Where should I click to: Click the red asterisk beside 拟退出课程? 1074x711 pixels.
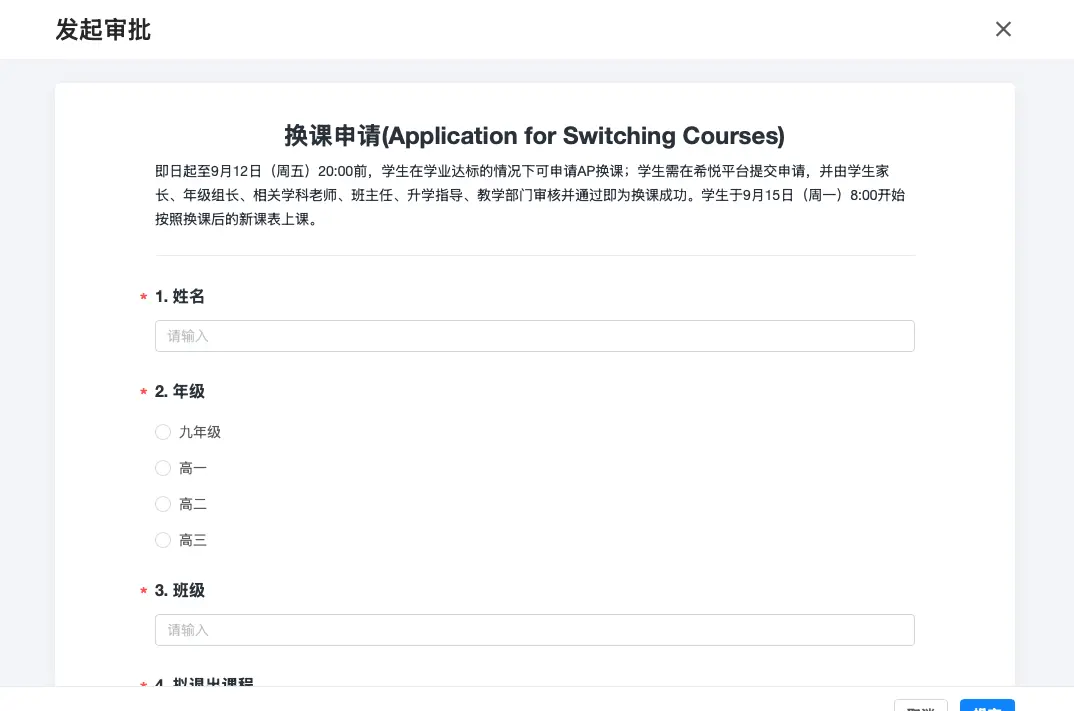[x=144, y=684]
